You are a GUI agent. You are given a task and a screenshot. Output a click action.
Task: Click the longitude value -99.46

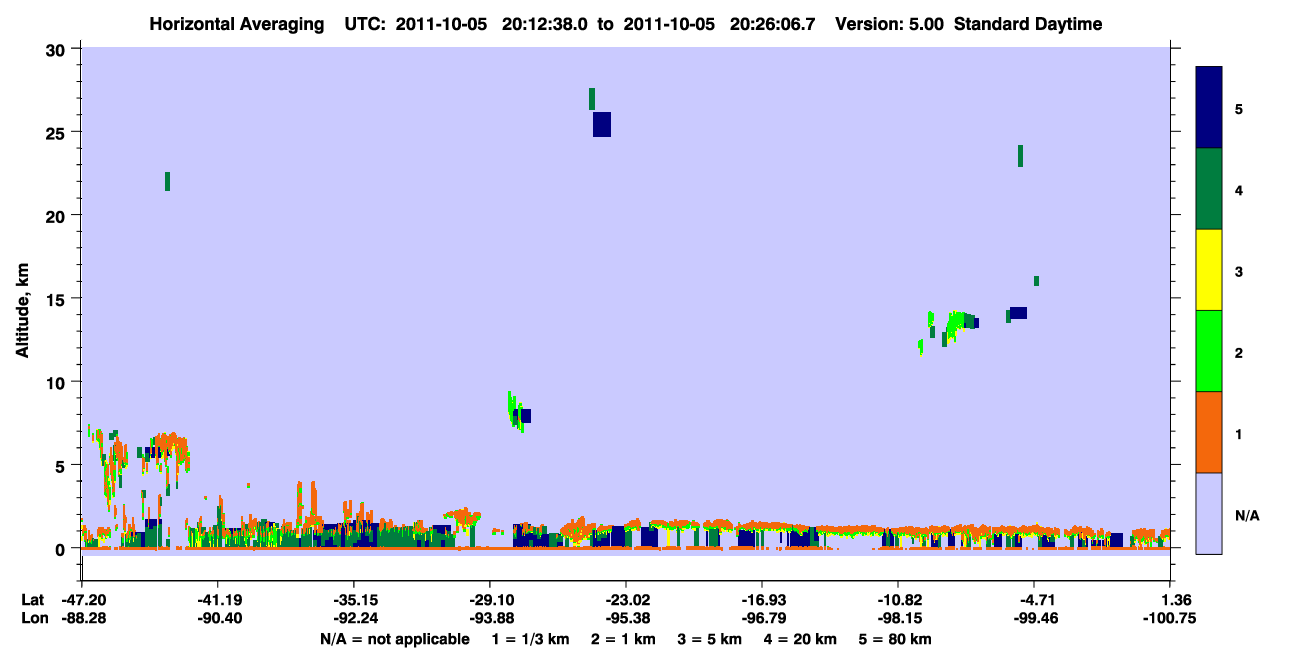point(1034,619)
